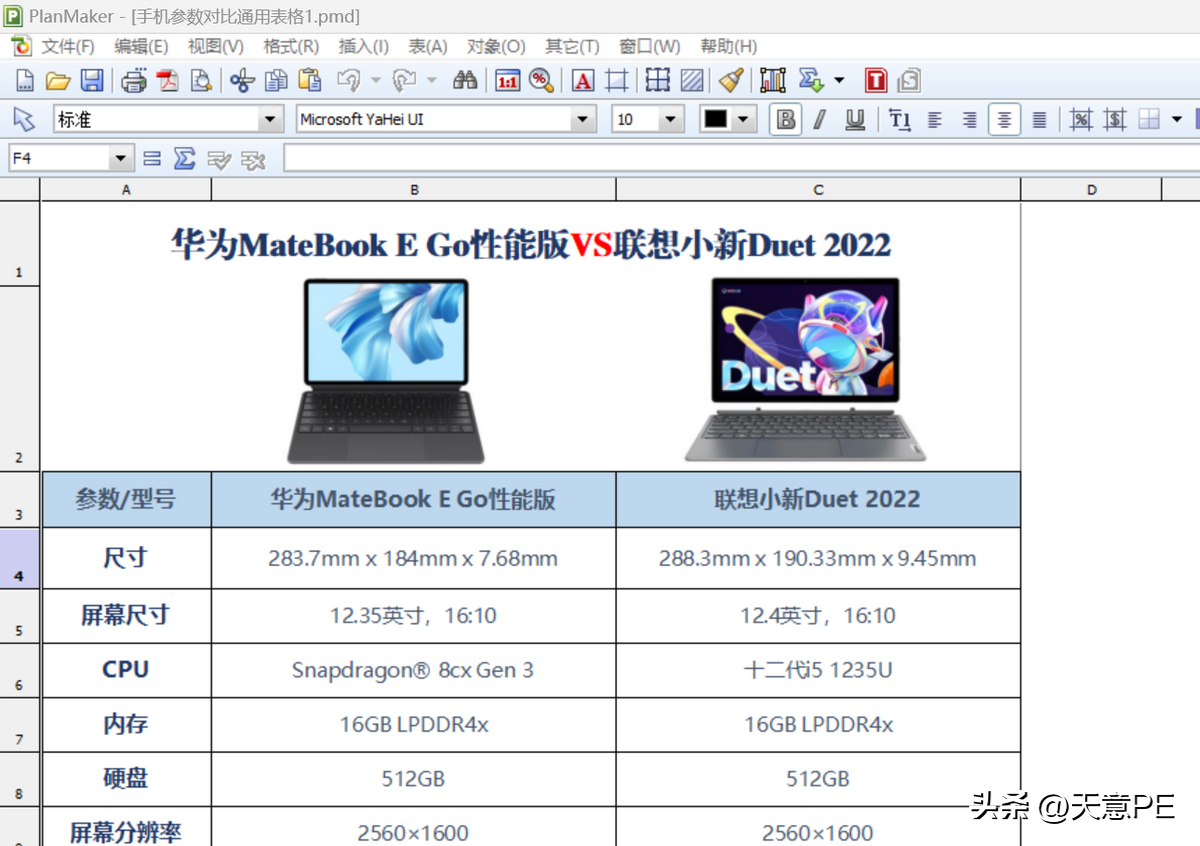Image resolution: width=1200 pixels, height=846 pixels.
Task: Set zoom to actual size 1:1 icon
Action: click(x=508, y=81)
